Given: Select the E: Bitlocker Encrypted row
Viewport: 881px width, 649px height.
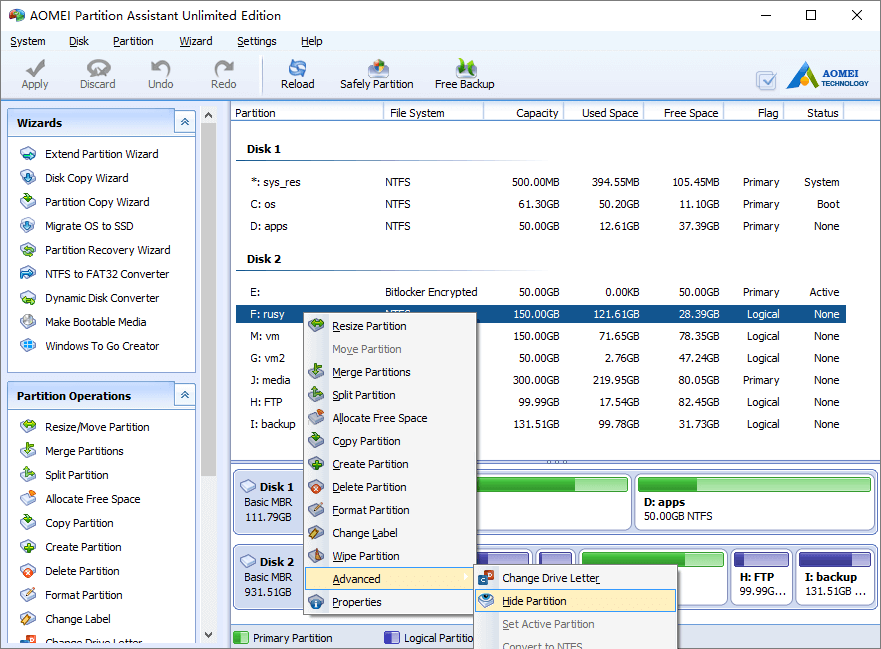Looking at the screenshot, I should point(541,292).
